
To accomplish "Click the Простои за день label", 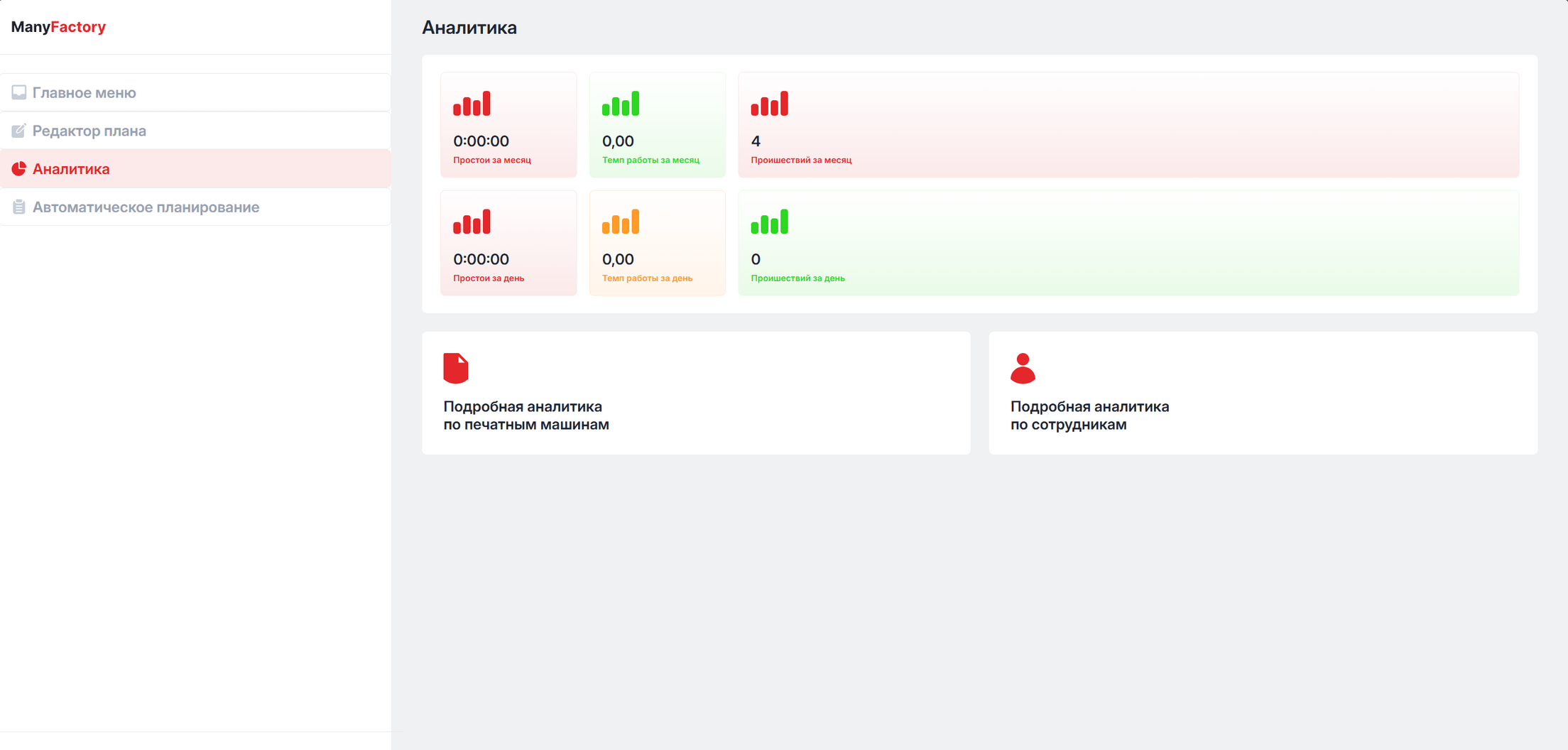I will [x=489, y=278].
